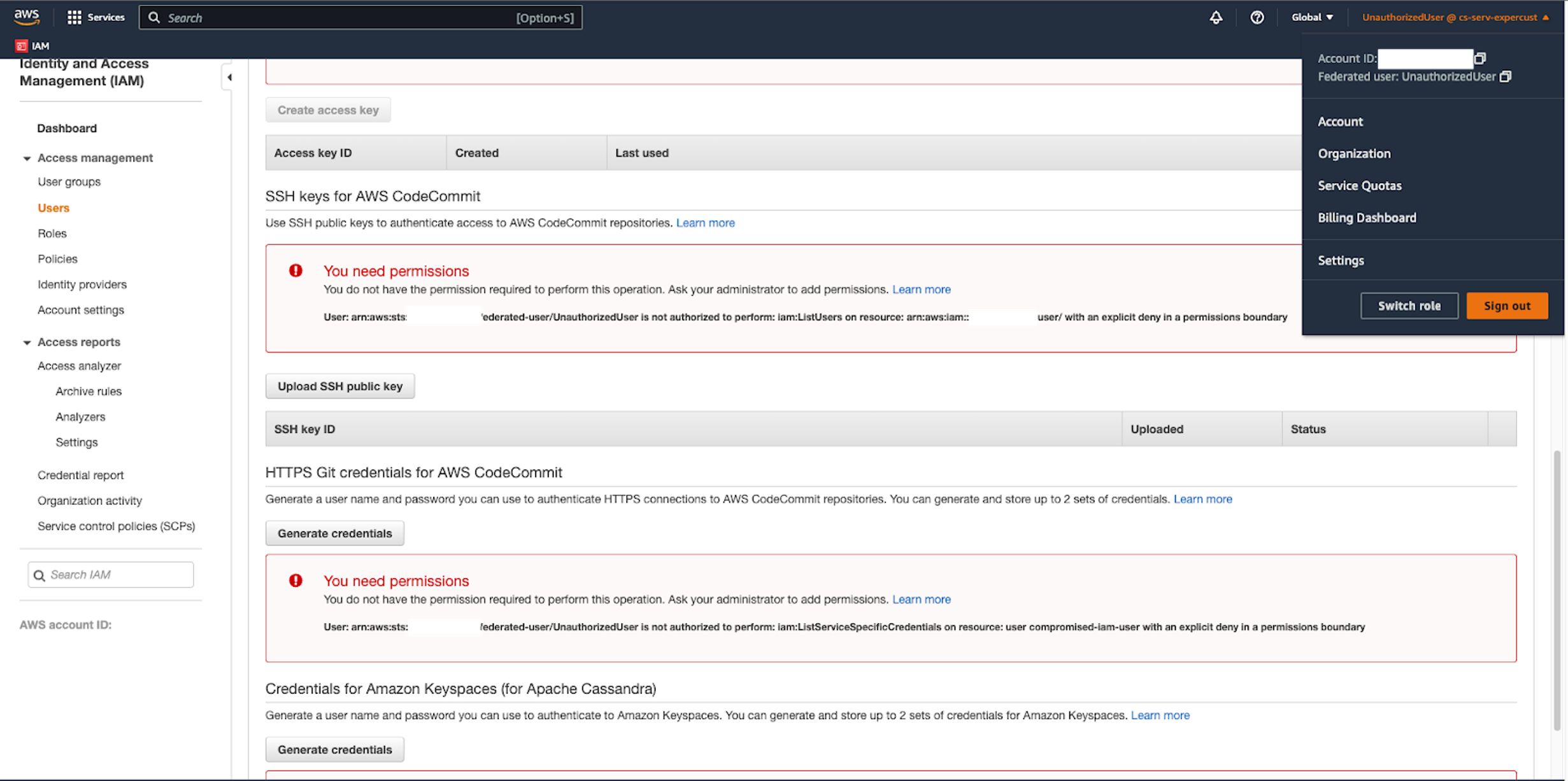Image resolution: width=1568 pixels, height=781 pixels.
Task: Open Analyzers under Access analyzer
Action: click(80, 417)
